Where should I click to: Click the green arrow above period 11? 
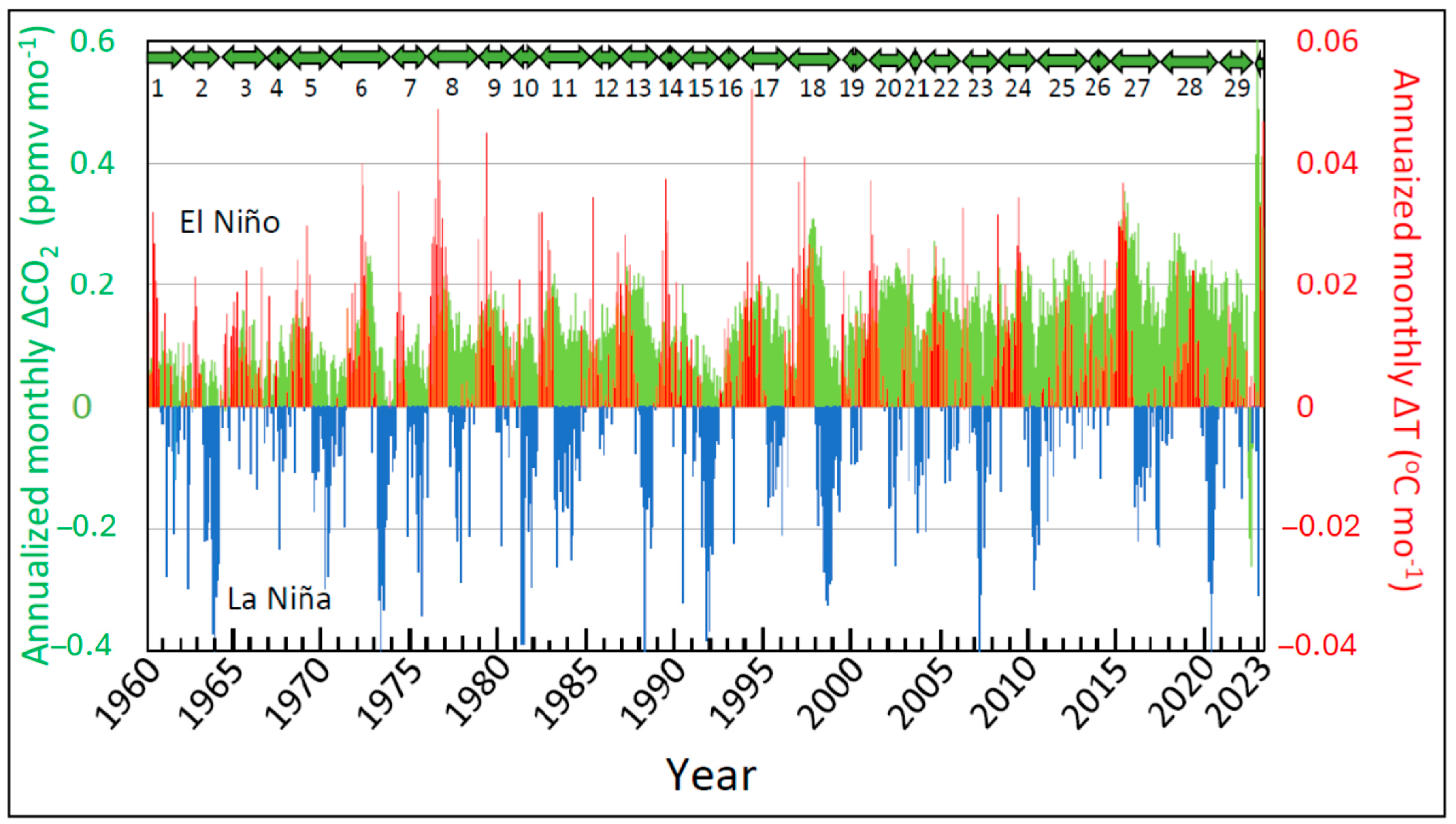565,57
